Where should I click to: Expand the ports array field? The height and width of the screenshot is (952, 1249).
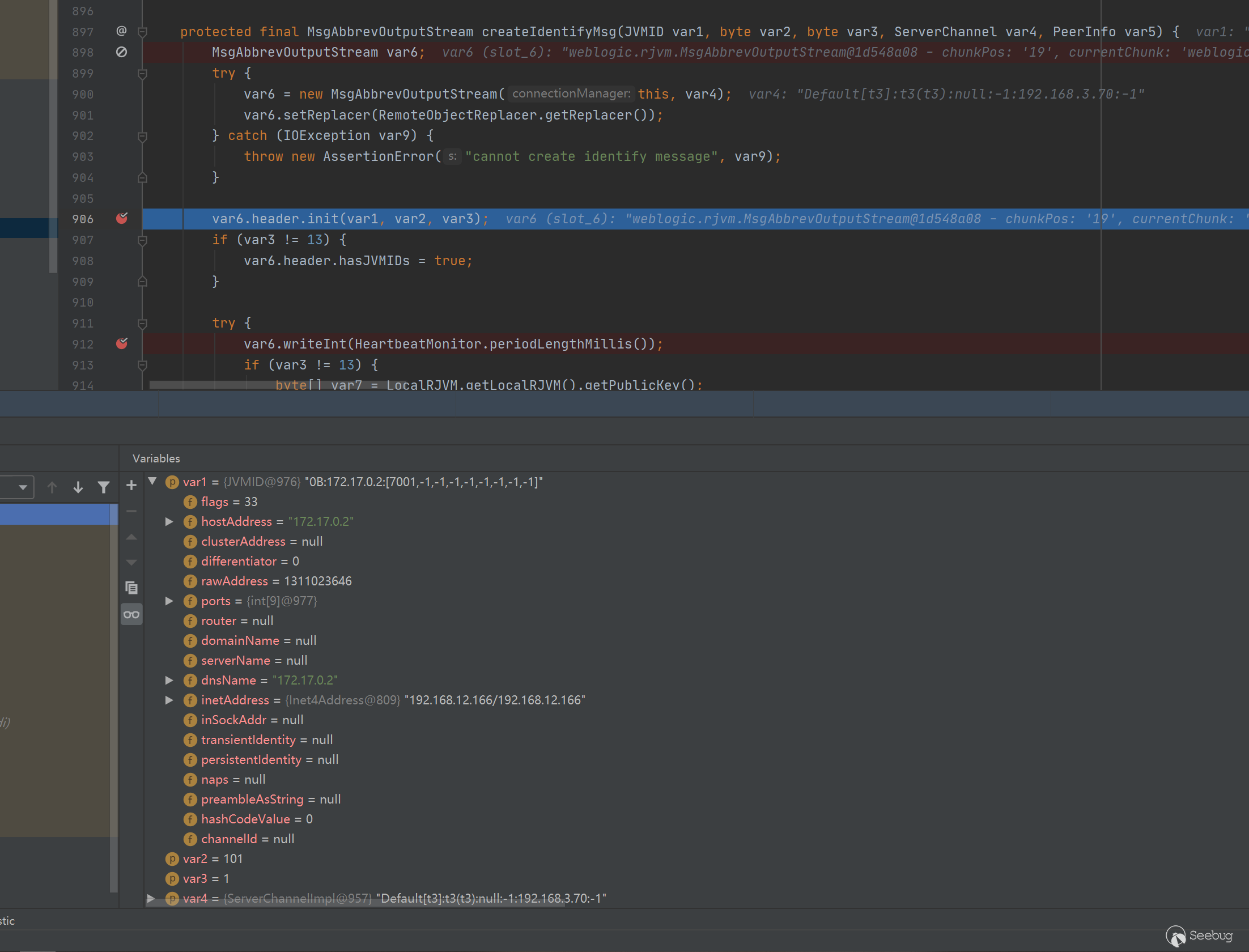(169, 601)
